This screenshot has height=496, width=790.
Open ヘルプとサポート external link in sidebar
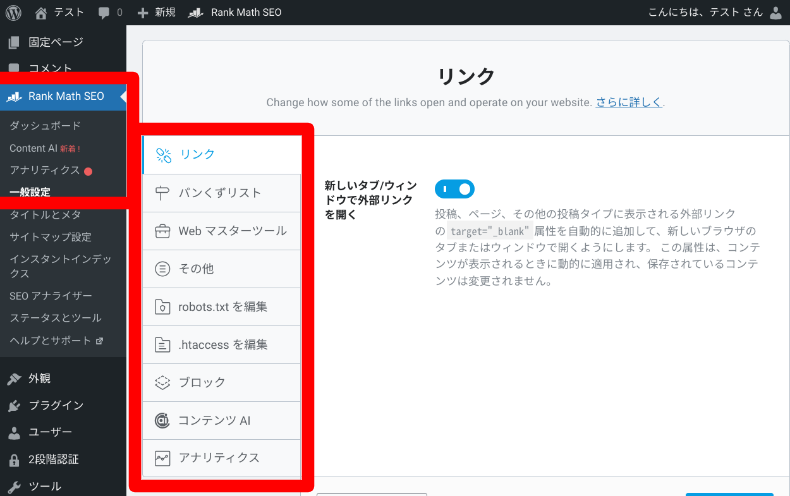[x=56, y=340]
